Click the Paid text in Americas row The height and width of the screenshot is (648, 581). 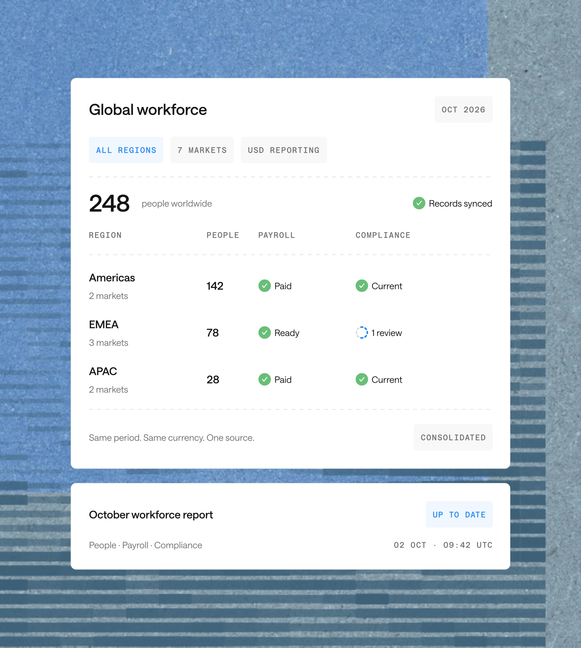(283, 286)
